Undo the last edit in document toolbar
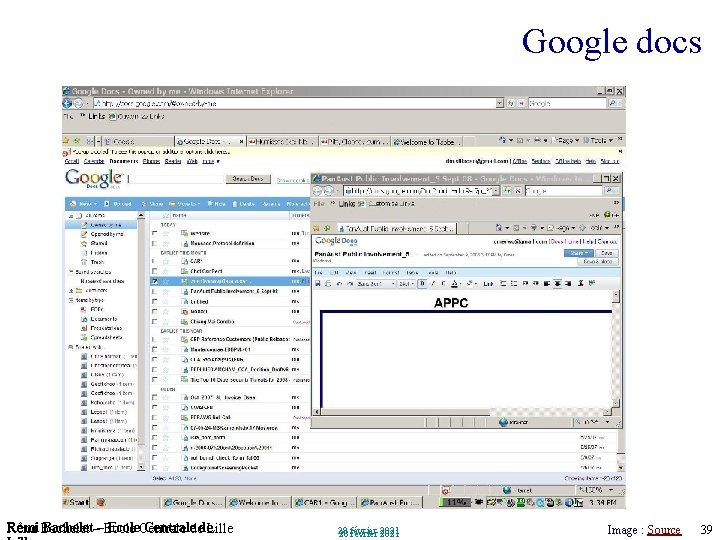The height and width of the screenshot is (540, 720). (339, 284)
